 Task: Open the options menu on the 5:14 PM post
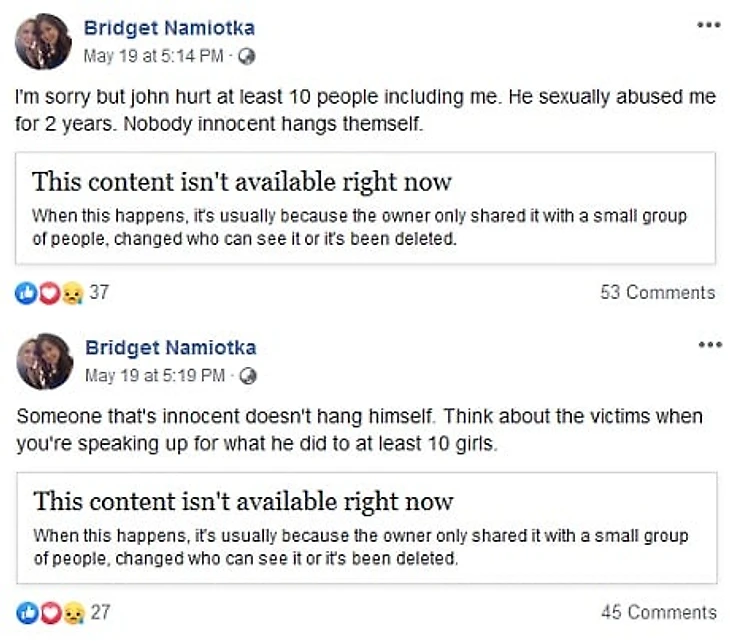coord(708,25)
